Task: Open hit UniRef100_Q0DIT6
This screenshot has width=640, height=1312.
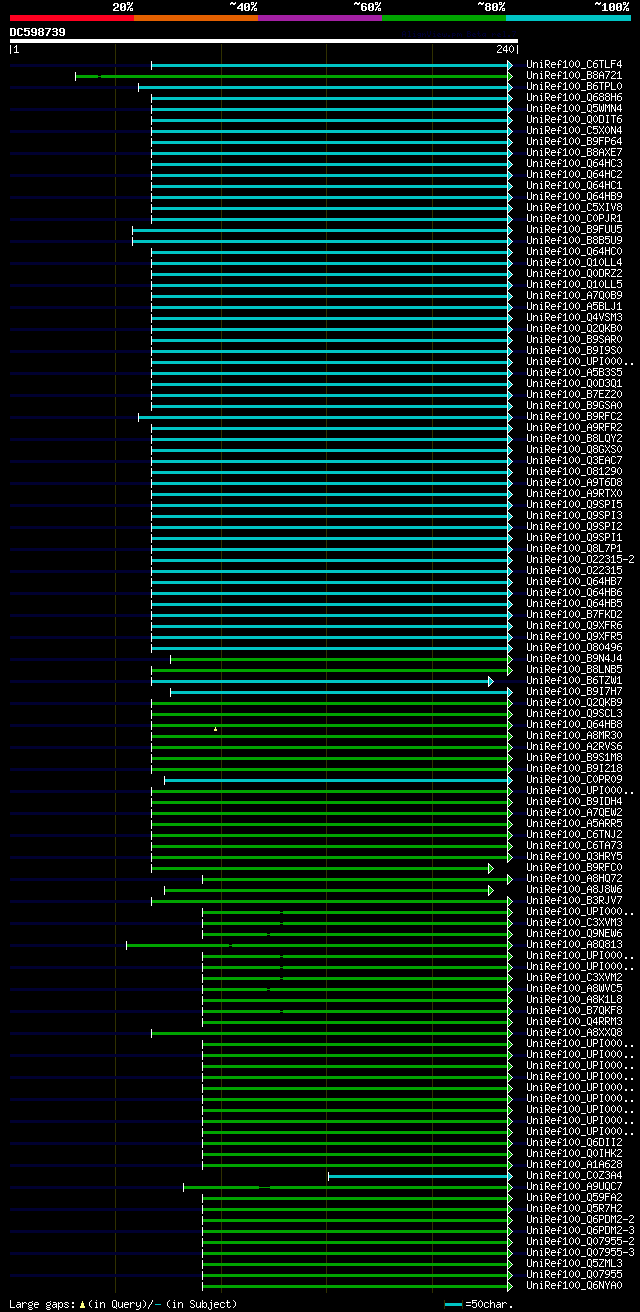Action: point(574,120)
